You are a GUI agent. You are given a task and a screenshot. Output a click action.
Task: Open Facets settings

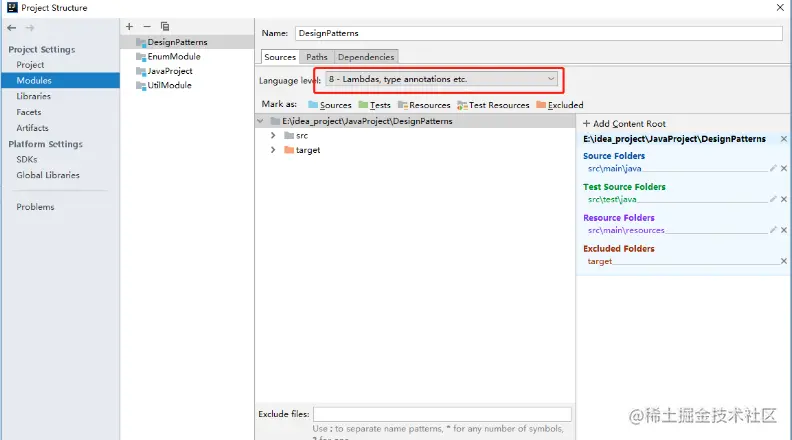pos(28,112)
